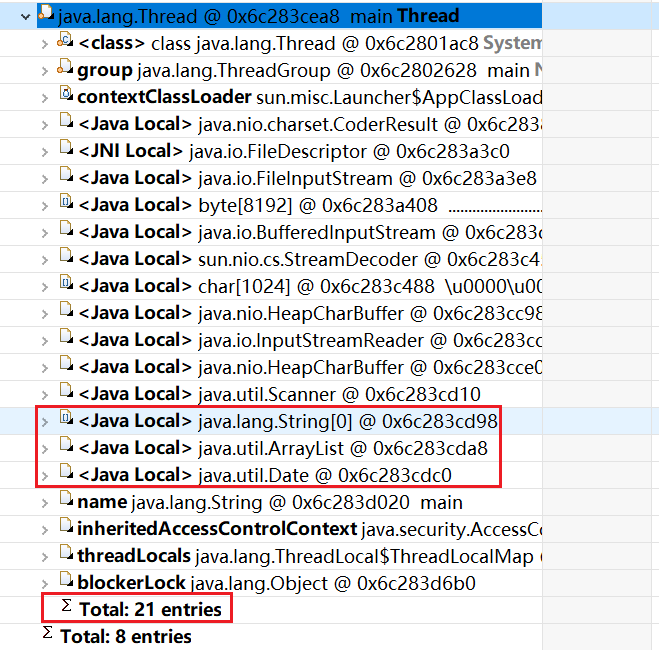659x650 pixels.
Task: Click the ThreadGroup object icon
Action: tap(65, 66)
